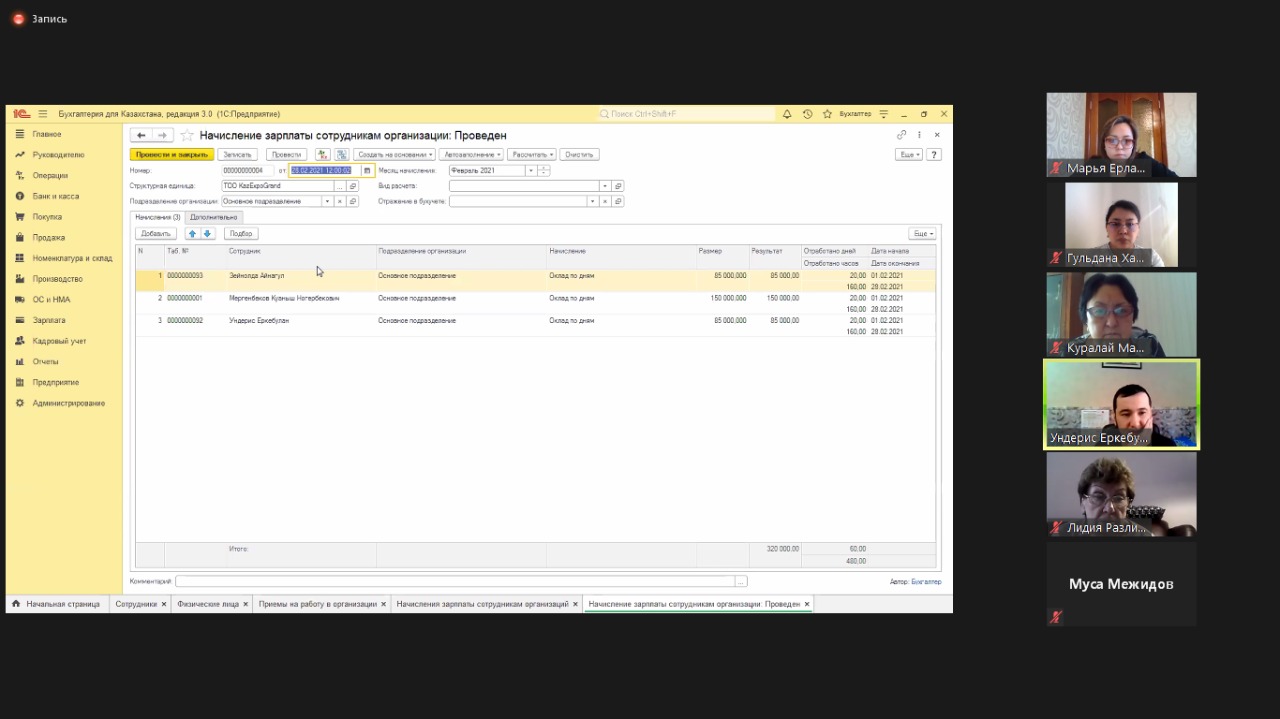Click the back navigation arrow

point(141,135)
